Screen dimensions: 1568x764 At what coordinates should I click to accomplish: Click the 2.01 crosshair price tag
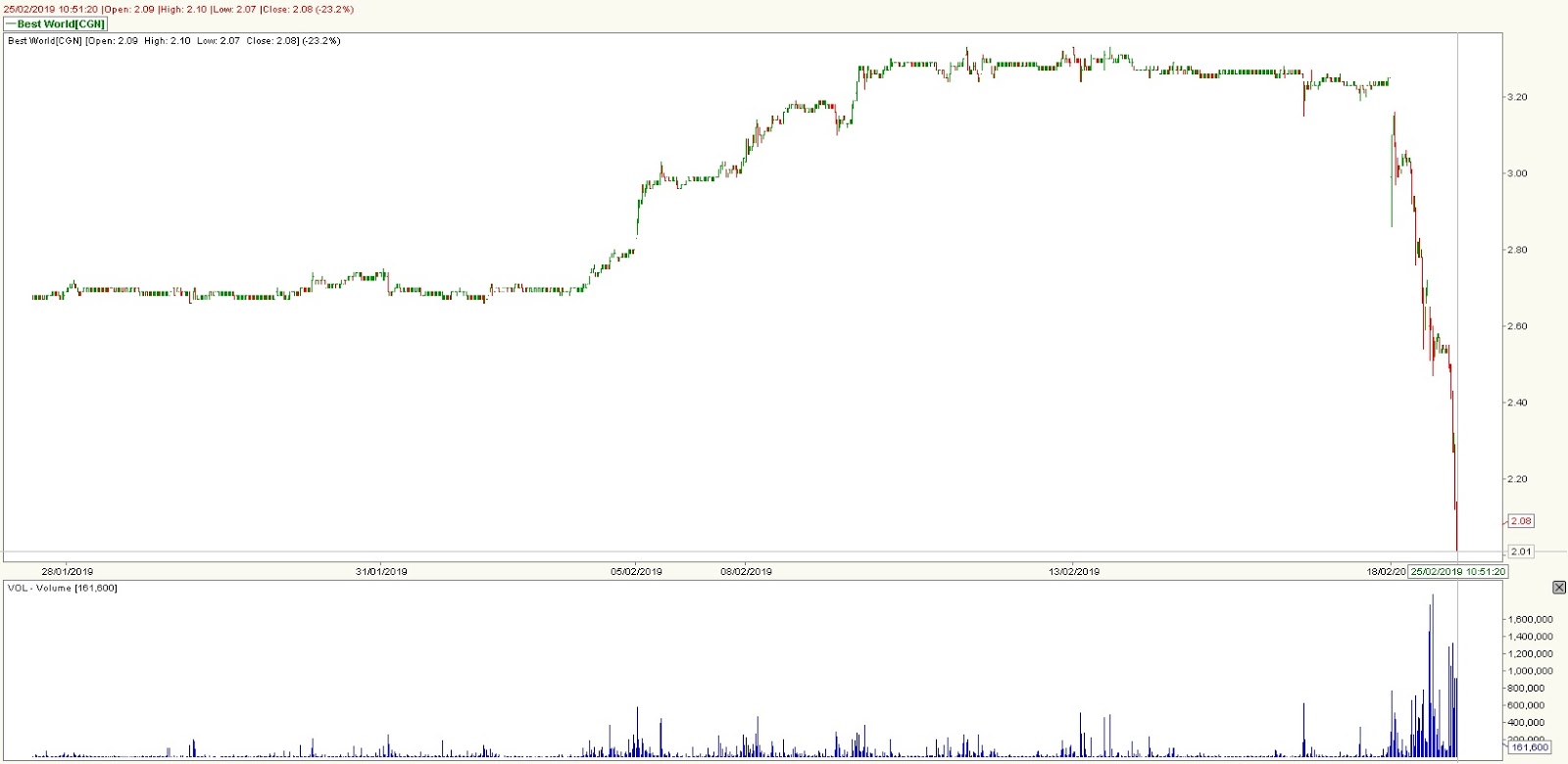pyautogui.click(x=1521, y=551)
